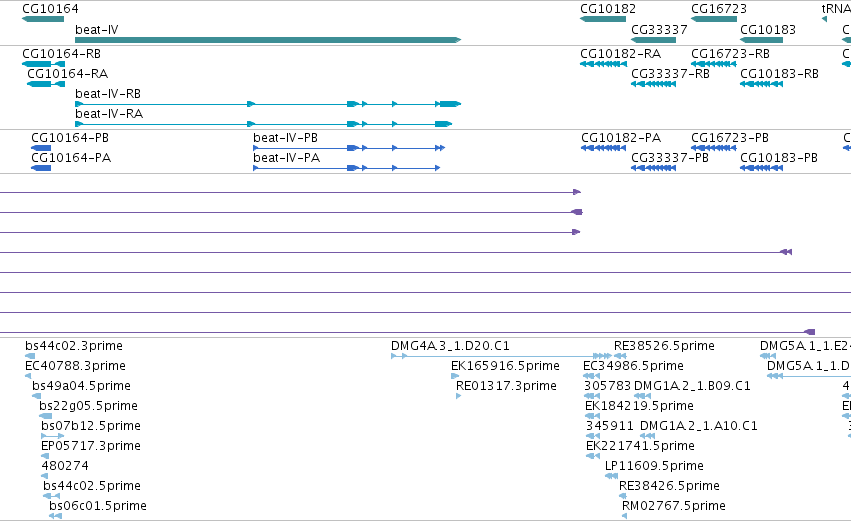
Task: Select the RE38426.5prime EST
Action: pos(623,496)
